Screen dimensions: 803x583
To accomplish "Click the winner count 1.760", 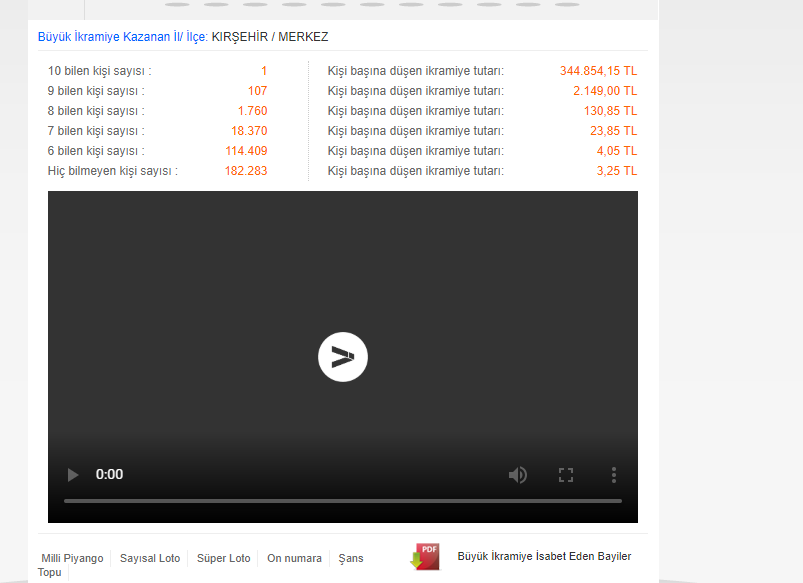I will [252, 111].
